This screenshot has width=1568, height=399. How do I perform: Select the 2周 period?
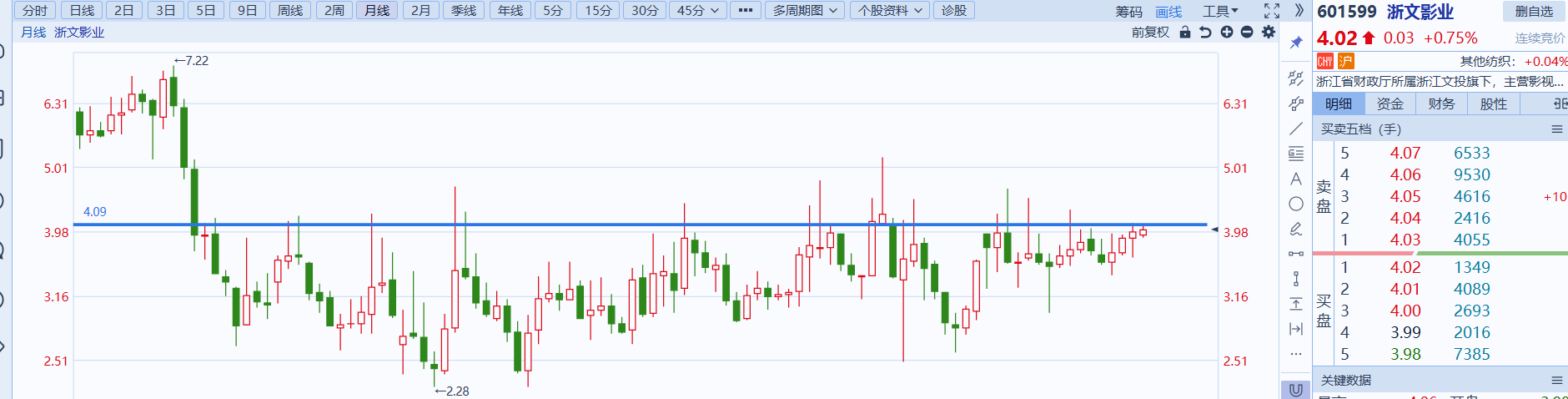334,10
